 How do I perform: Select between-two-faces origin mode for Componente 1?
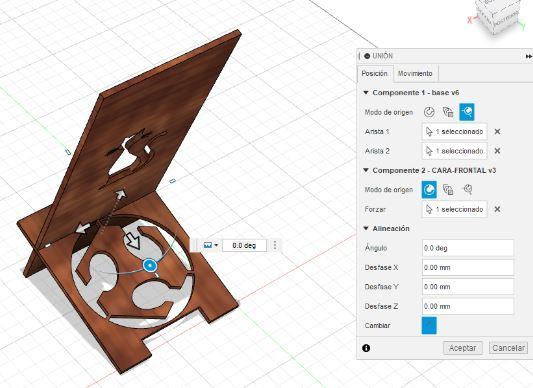point(448,112)
